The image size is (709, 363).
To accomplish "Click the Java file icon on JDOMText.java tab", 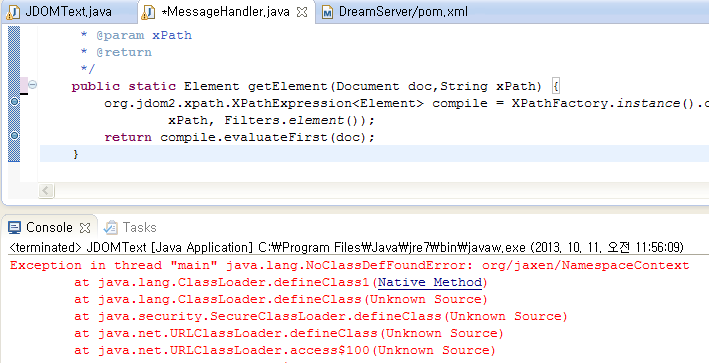I will tap(14, 13).
